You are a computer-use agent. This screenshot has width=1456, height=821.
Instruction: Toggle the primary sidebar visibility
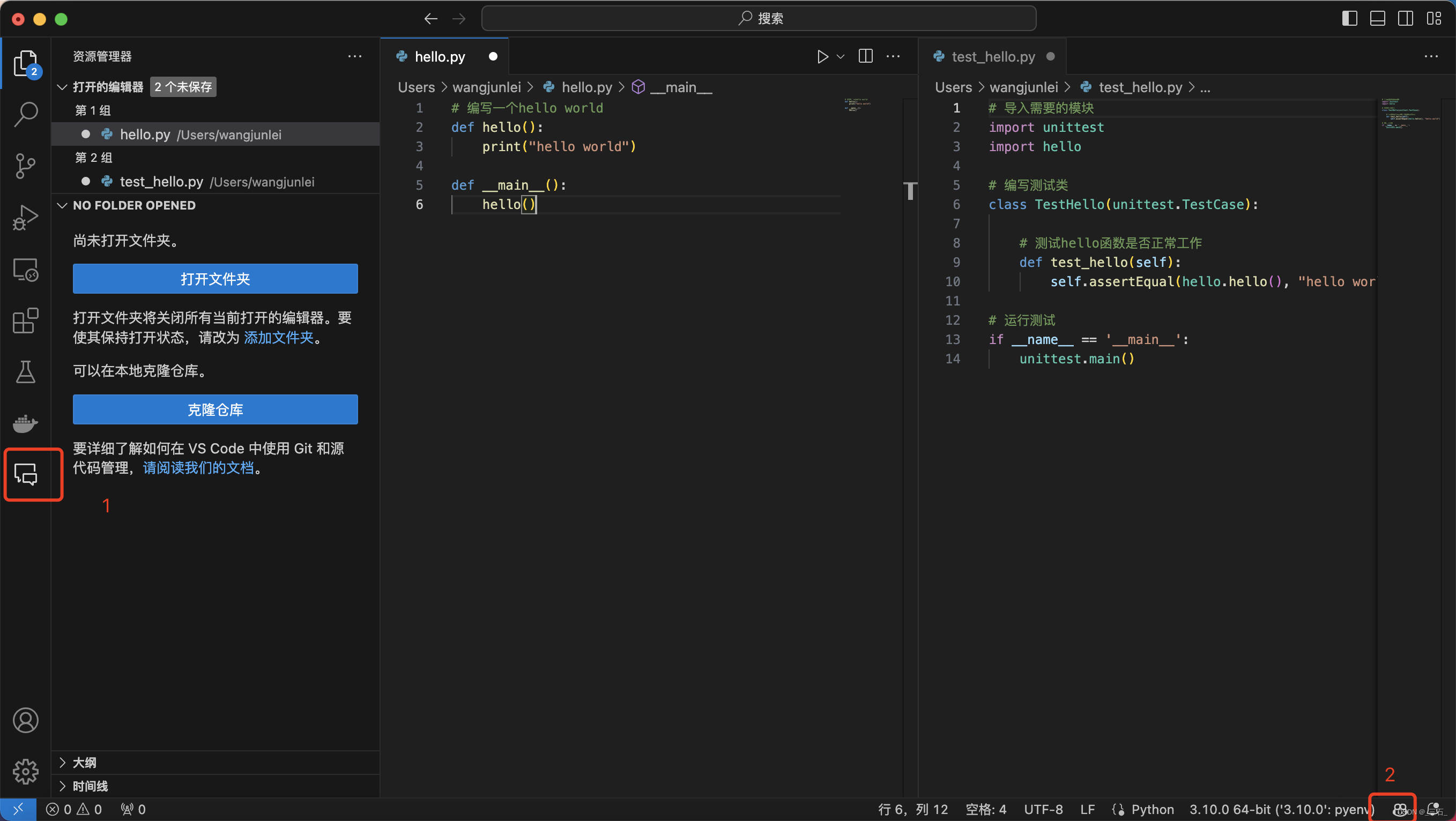coord(1349,19)
